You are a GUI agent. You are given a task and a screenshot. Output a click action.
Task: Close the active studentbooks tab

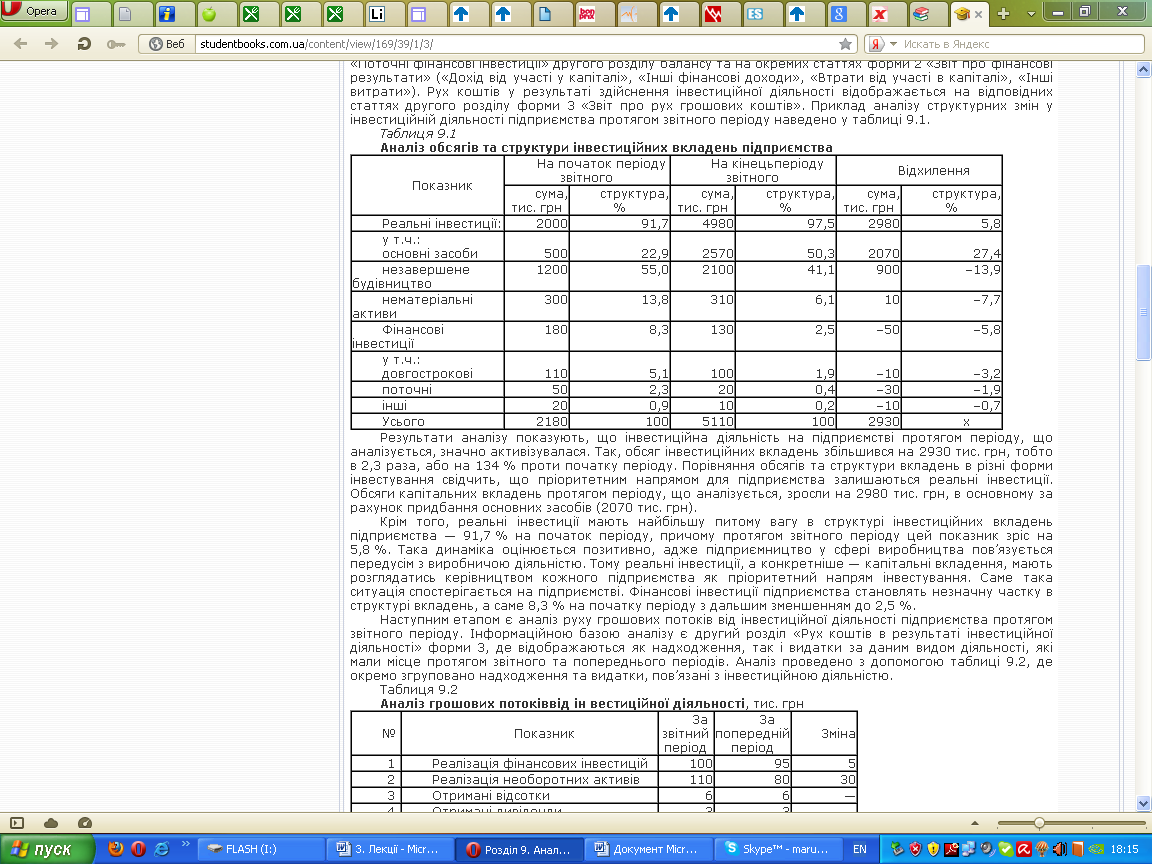(x=978, y=15)
